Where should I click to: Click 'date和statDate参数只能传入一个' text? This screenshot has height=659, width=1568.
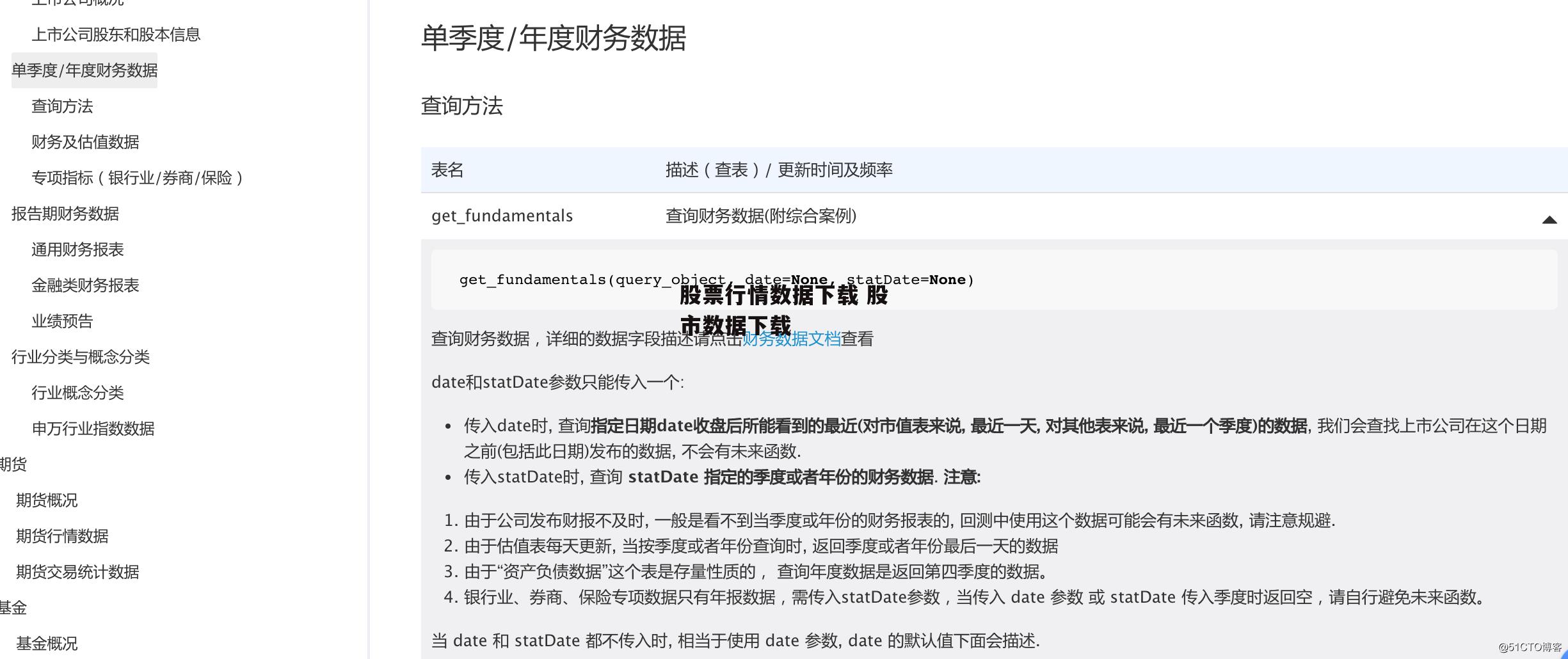pyautogui.click(x=557, y=383)
